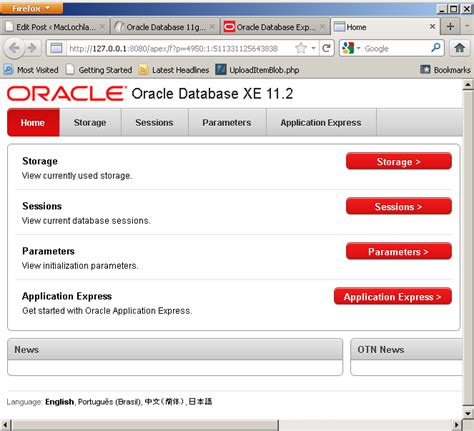
Task: Select the Application Express navigation tab
Action: (x=321, y=122)
